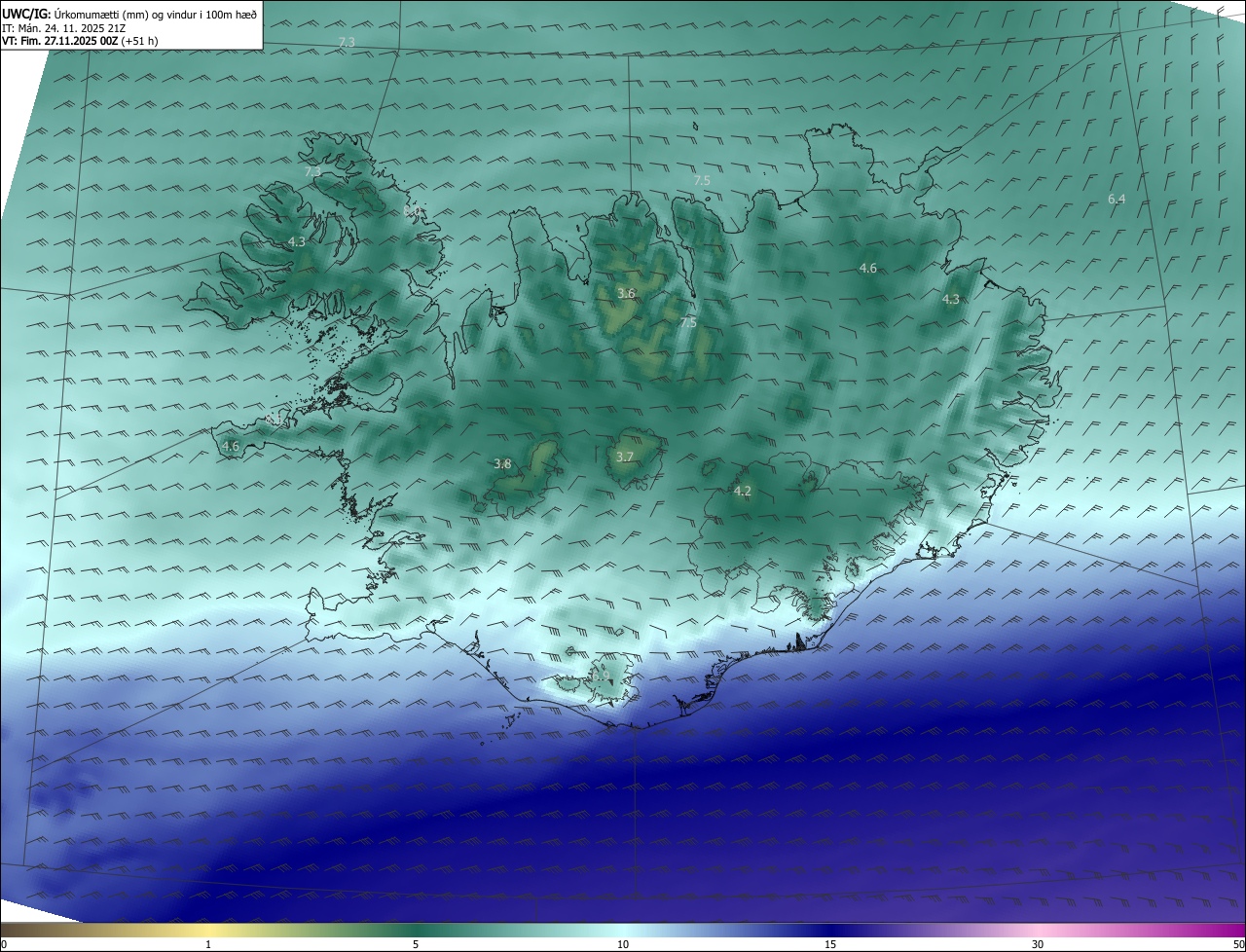
Task: Click the faint 8.1 value label
Action: [x=275, y=420]
